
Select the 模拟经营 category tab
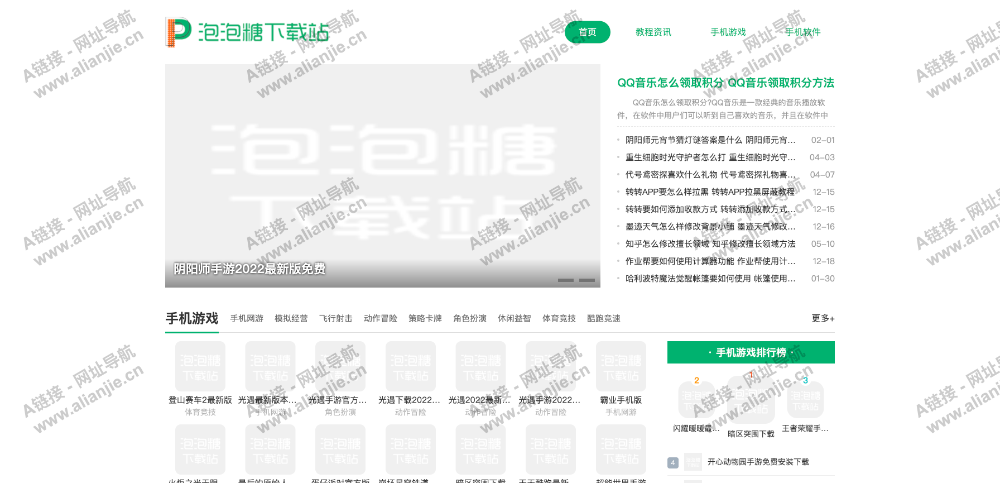click(291, 319)
